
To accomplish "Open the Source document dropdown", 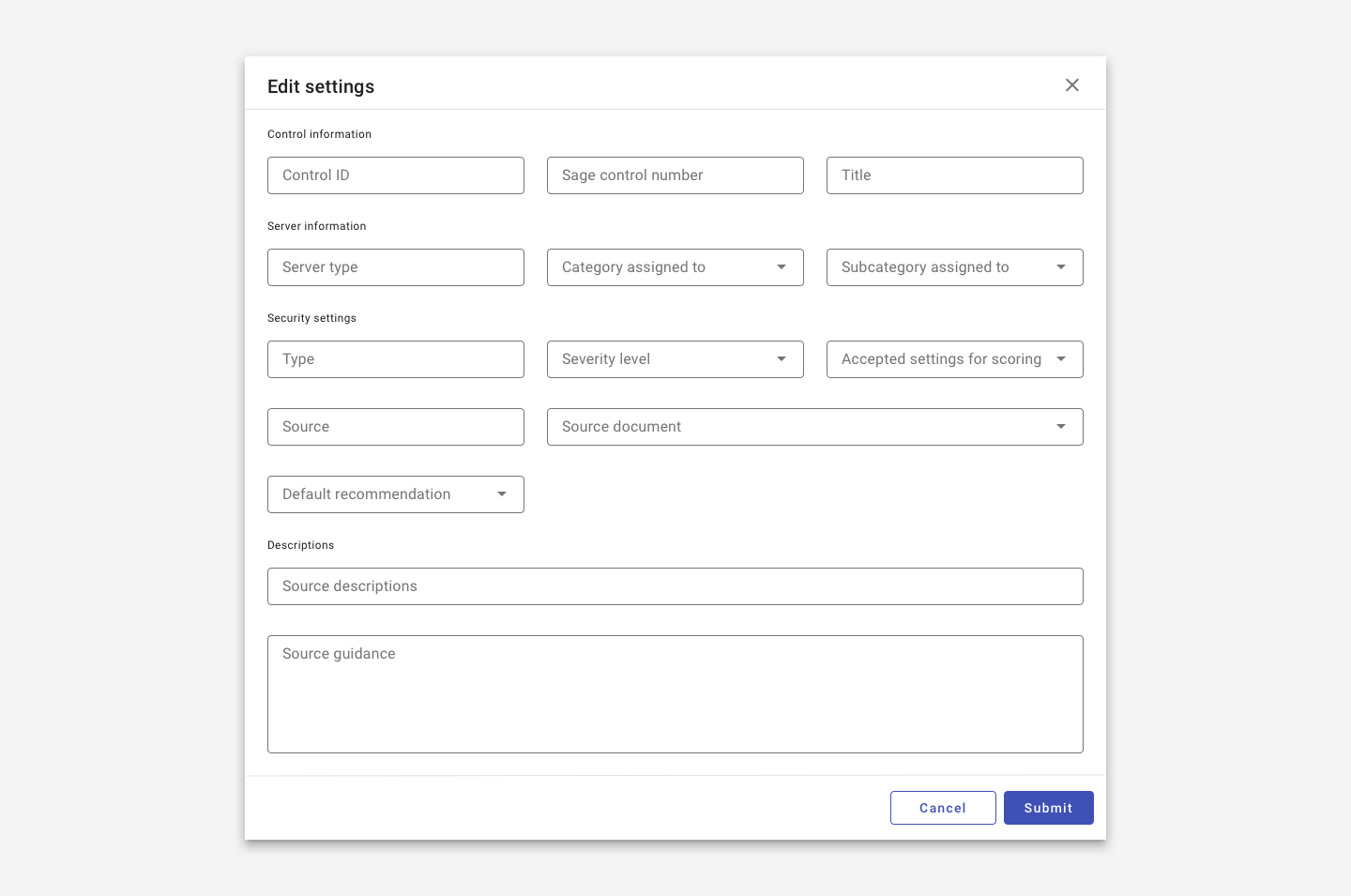I will [x=815, y=427].
